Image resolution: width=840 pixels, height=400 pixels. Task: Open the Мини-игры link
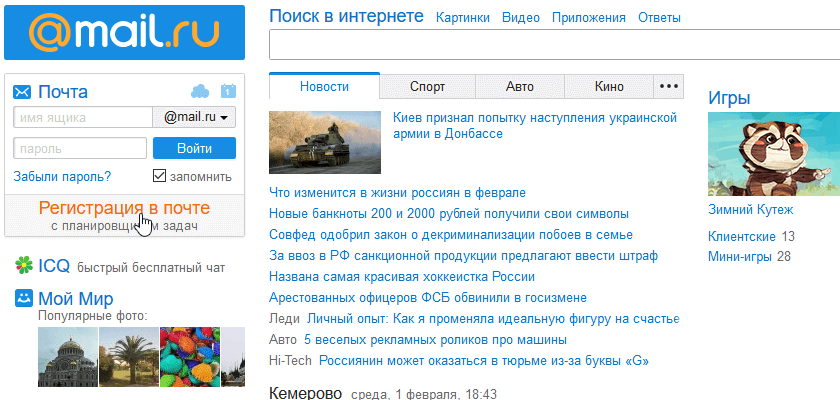pyautogui.click(x=740, y=257)
